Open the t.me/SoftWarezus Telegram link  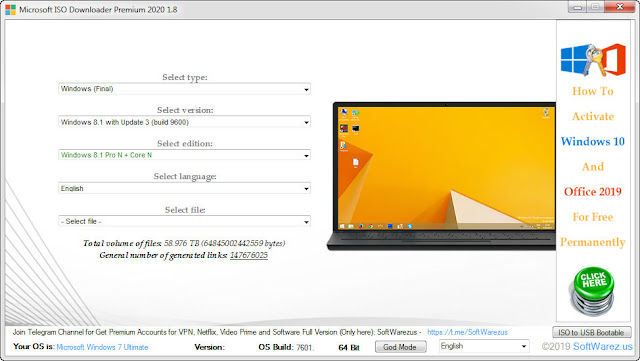pyautogui.click(x=467, y=332)
